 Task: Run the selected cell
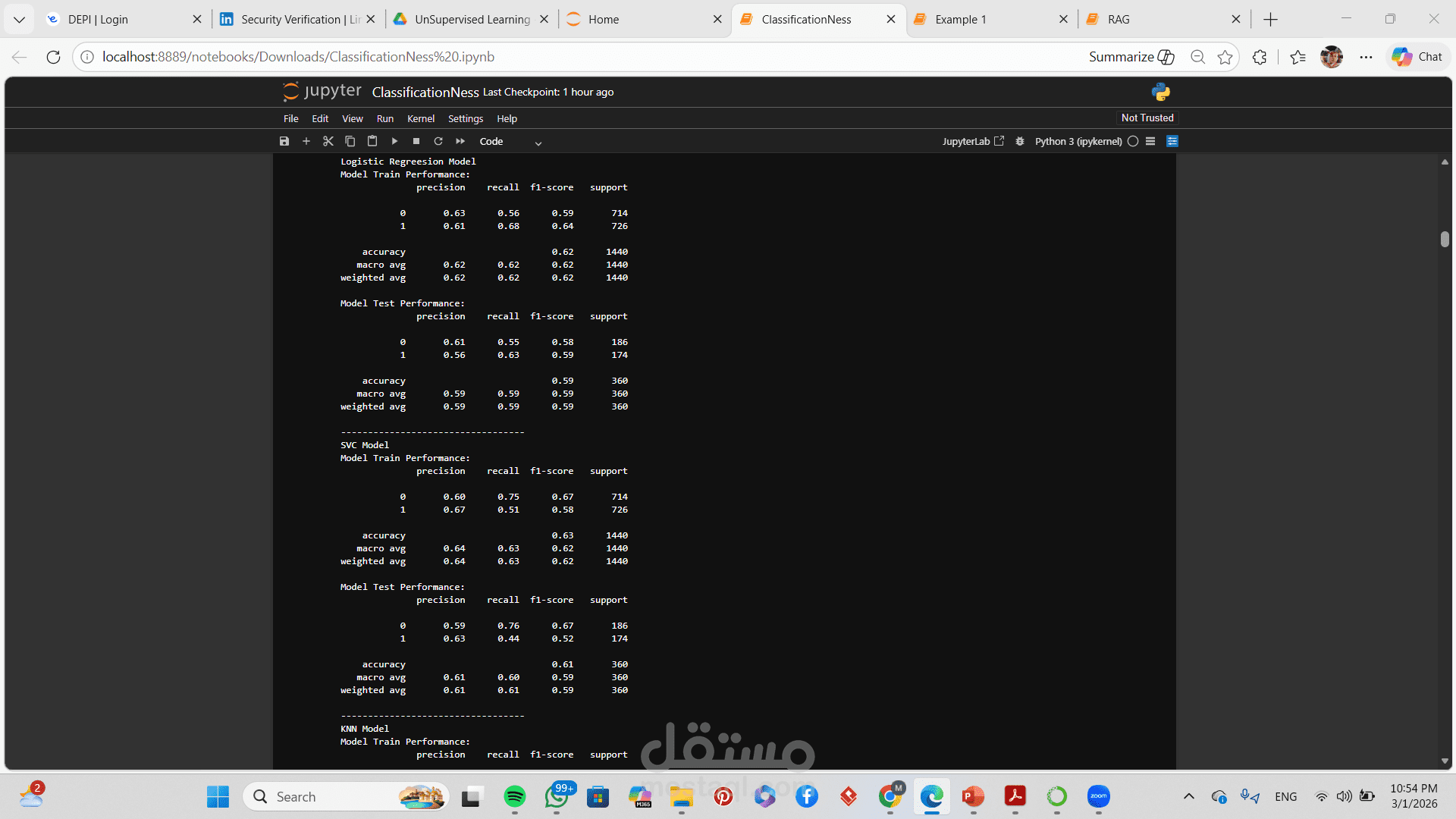coord(394,141)
